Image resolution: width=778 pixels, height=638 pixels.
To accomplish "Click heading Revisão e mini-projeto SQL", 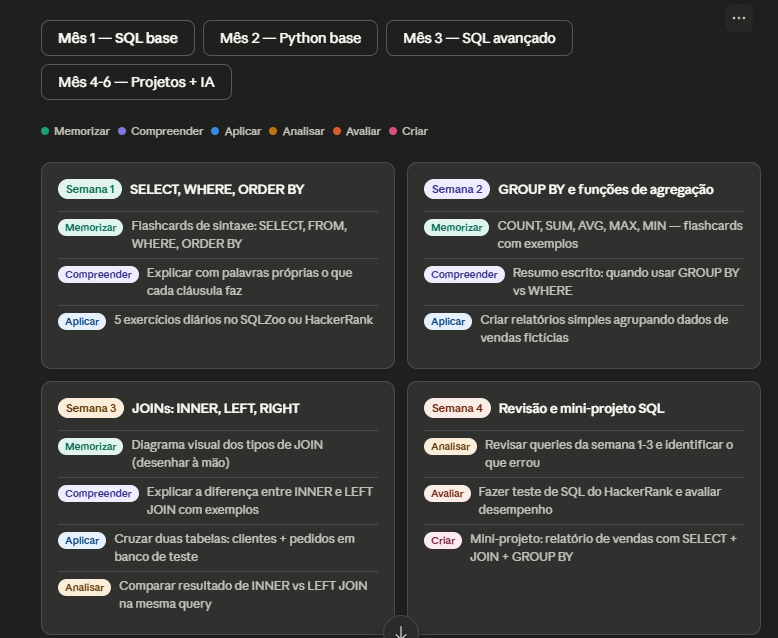I will [581, 408].
